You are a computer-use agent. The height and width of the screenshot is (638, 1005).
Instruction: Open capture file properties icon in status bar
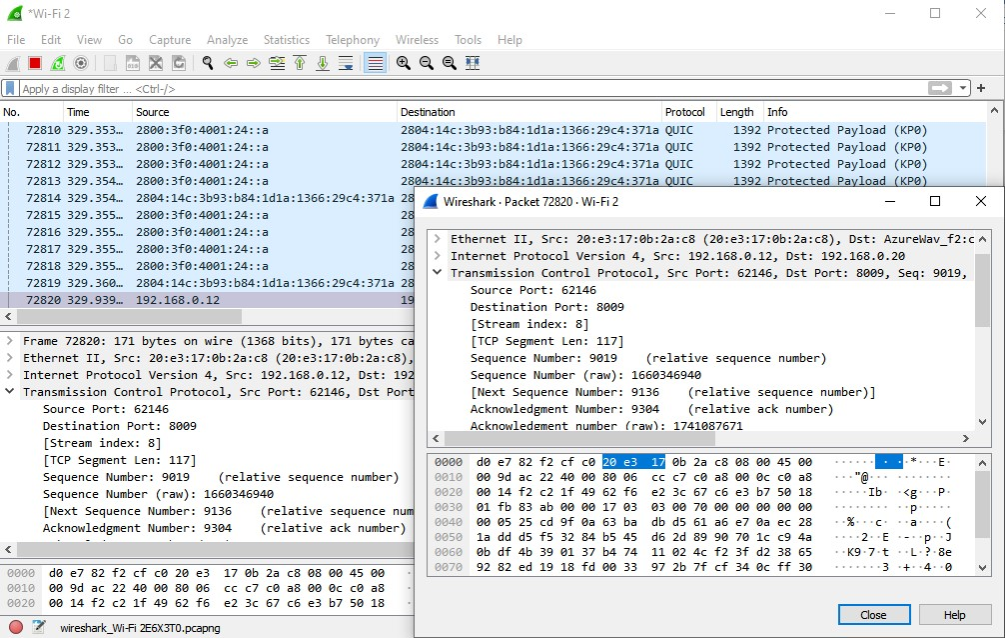(x=38, y=627)
